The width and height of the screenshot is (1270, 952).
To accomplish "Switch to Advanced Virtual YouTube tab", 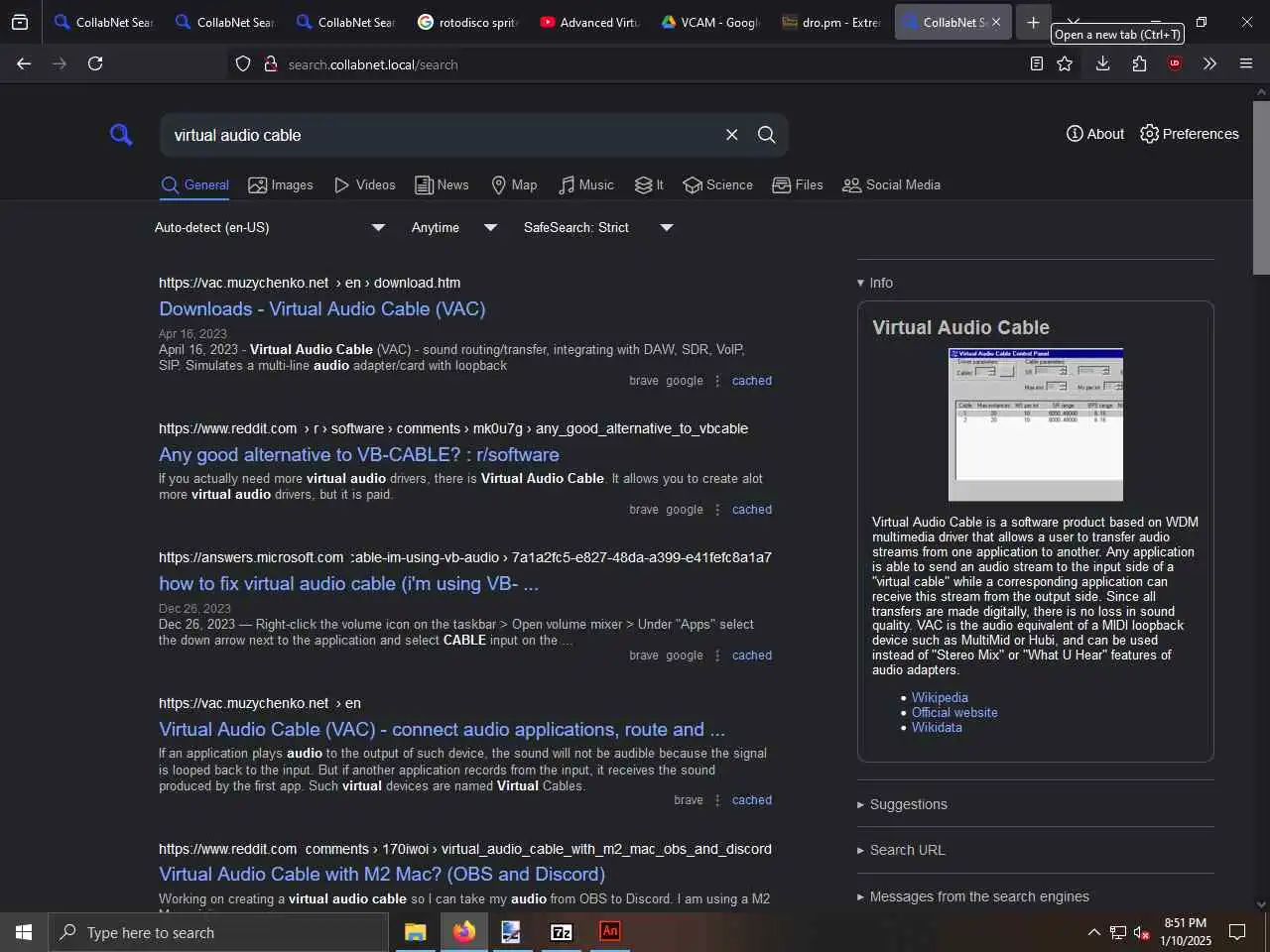I will (x=589, y=22).
